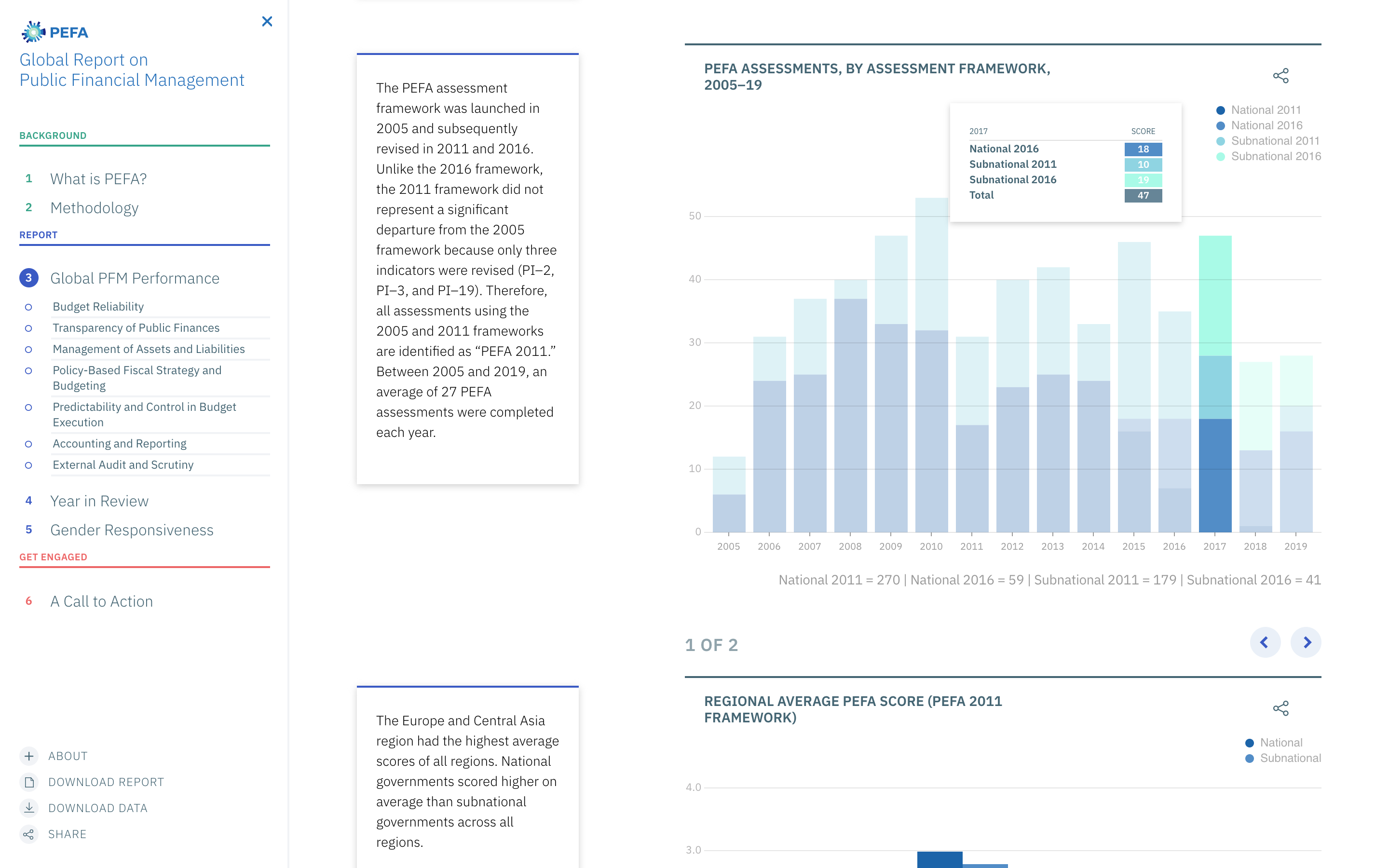Click the Subnational 2011 legend color dot

pos(1220,141)
